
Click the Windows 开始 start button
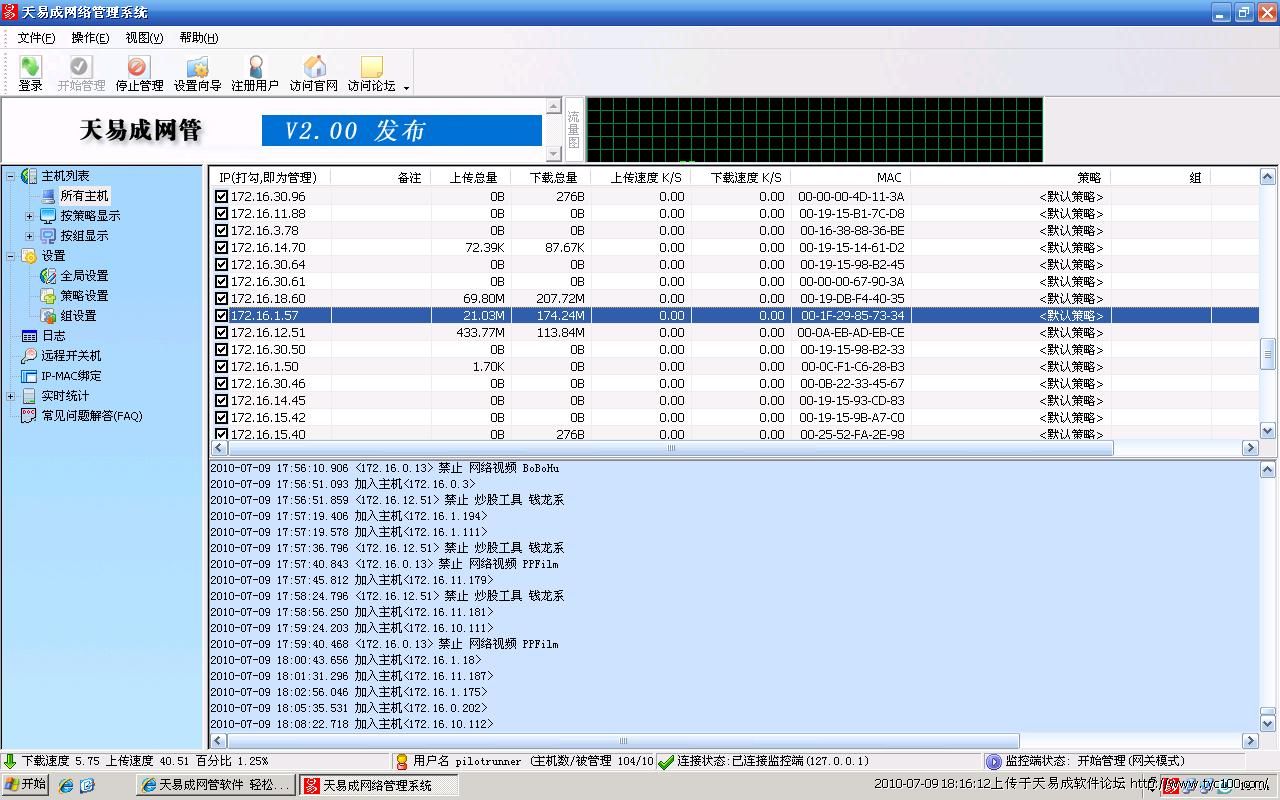coord(26,785)
